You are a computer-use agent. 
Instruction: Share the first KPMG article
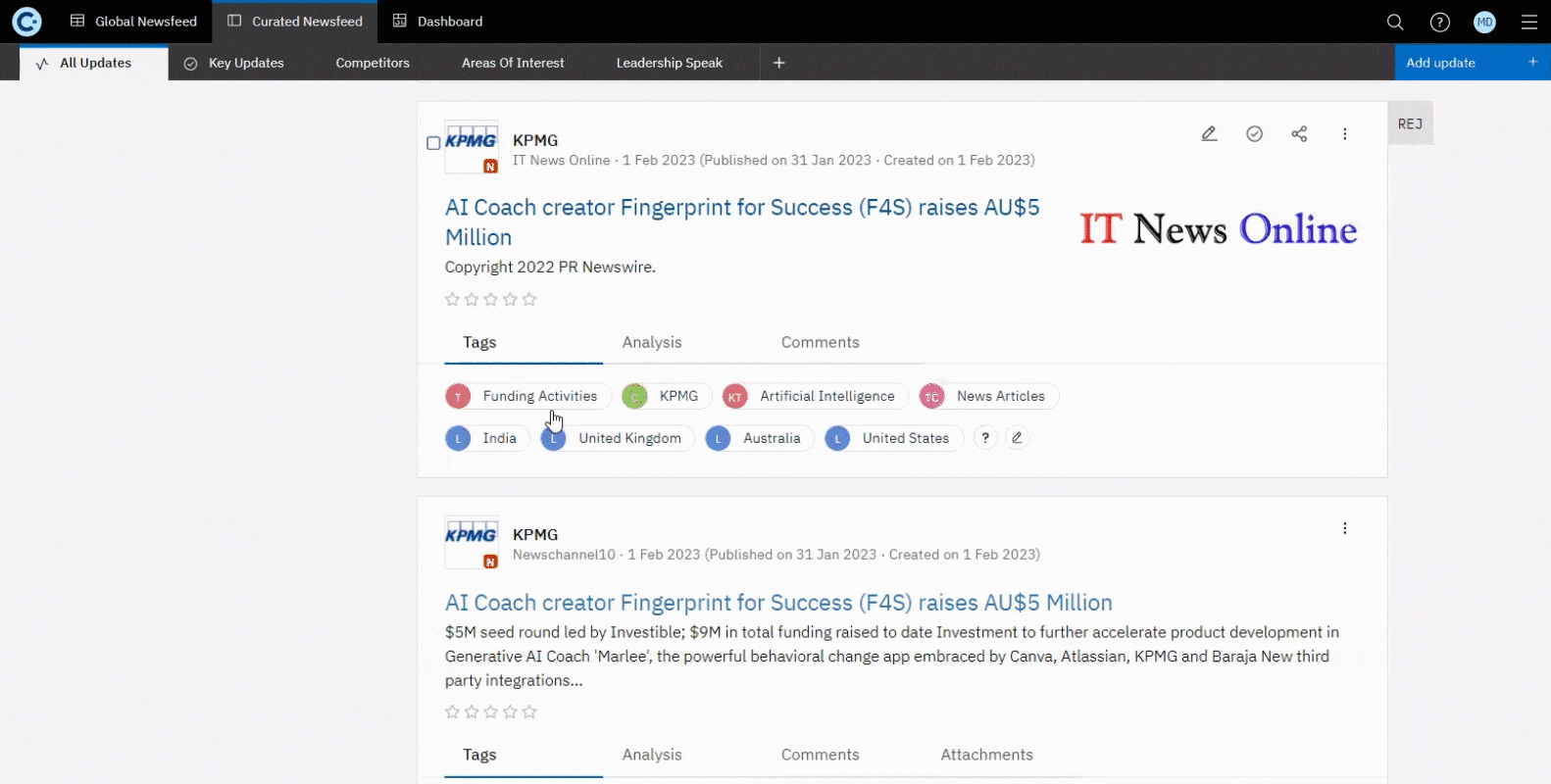click(x=1300, y=133)
